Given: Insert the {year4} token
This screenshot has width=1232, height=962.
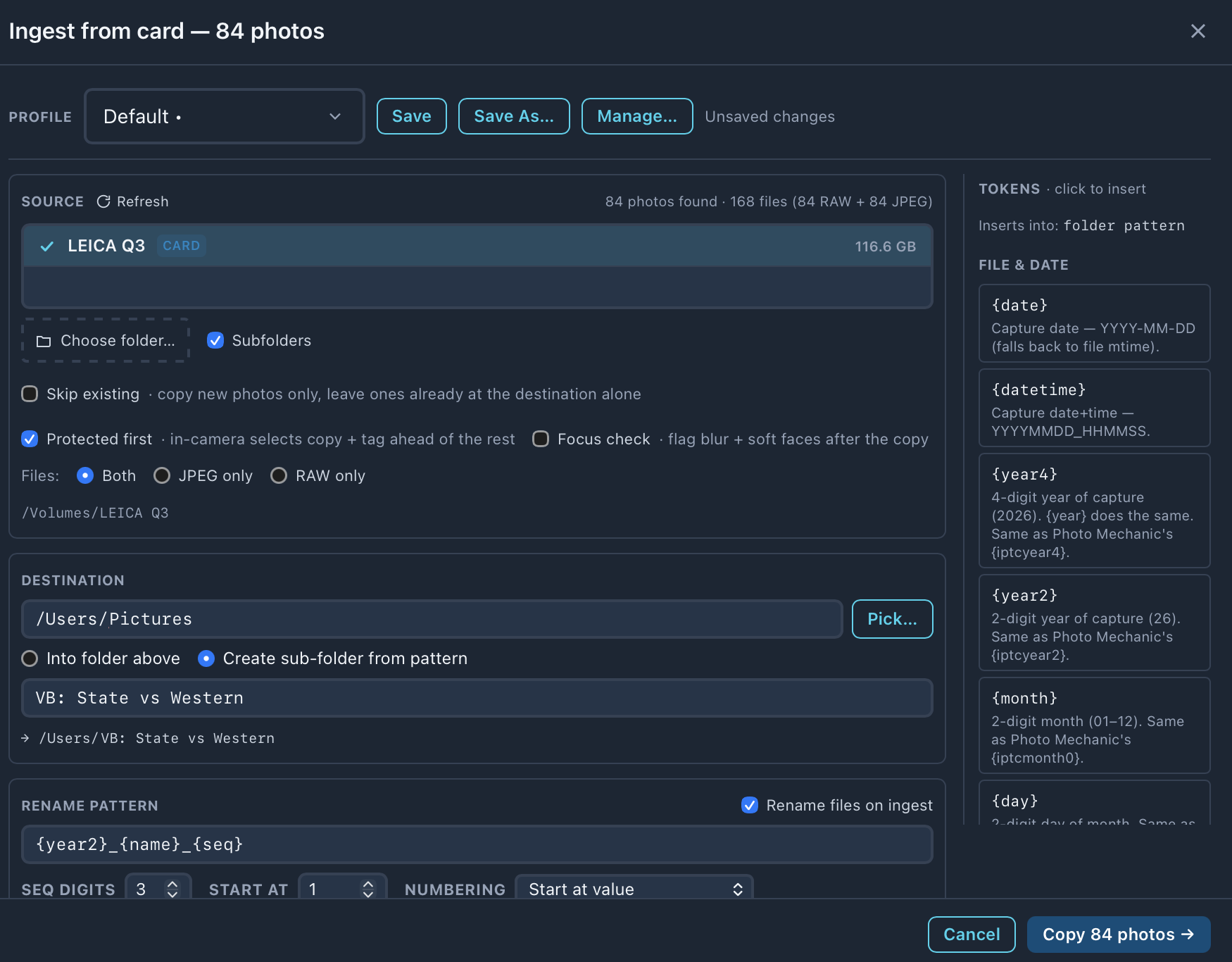Looking at the screenshot, I should tap(1094, 511).
